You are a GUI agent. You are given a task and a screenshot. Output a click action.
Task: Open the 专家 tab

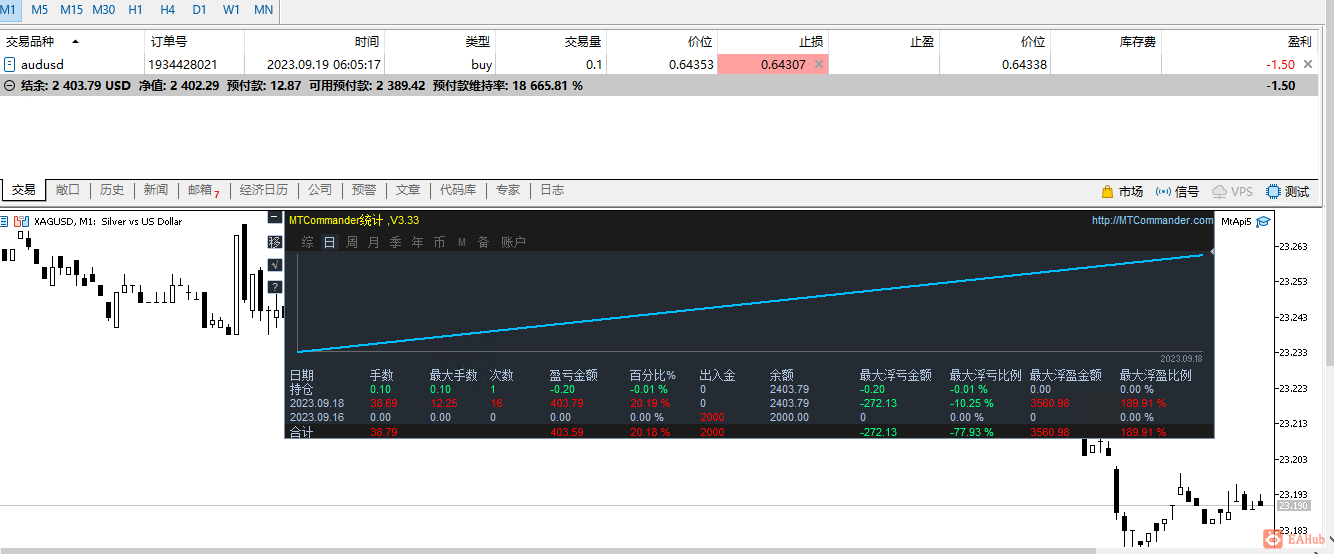[508, 190]
